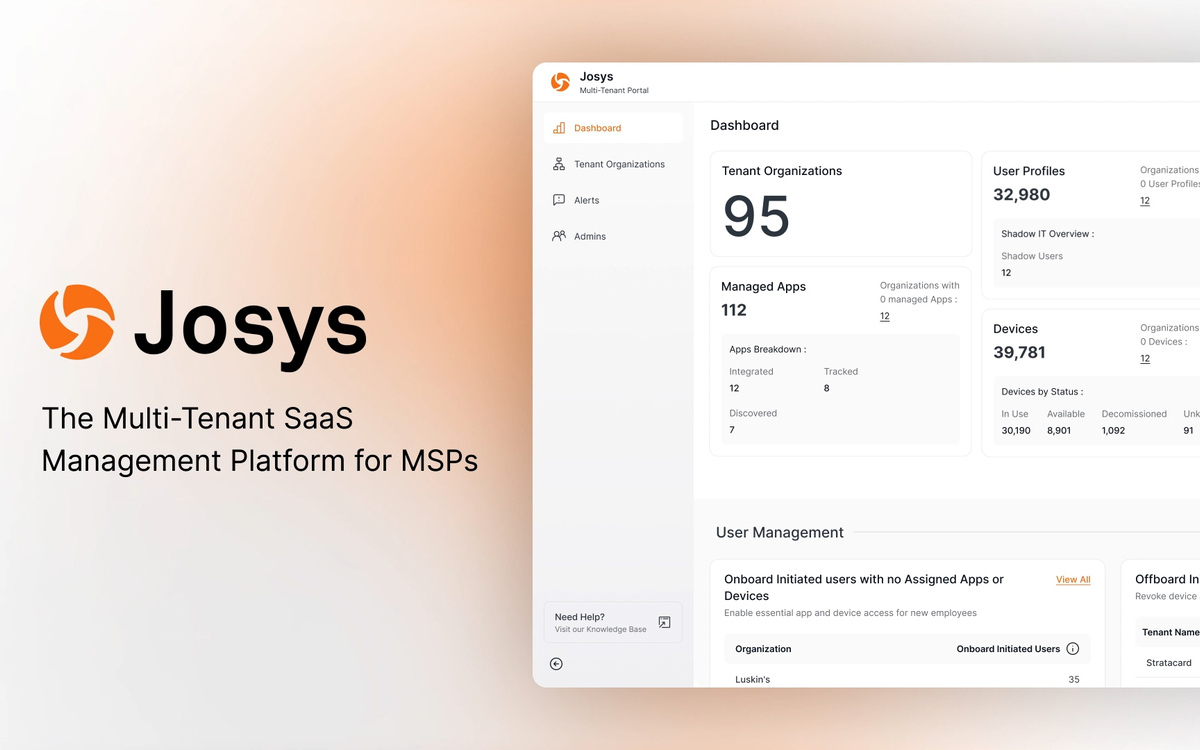This screenshot has width=1200, height=750.
Task: Click the Managed Apps value 112
Action: (734, 310)
